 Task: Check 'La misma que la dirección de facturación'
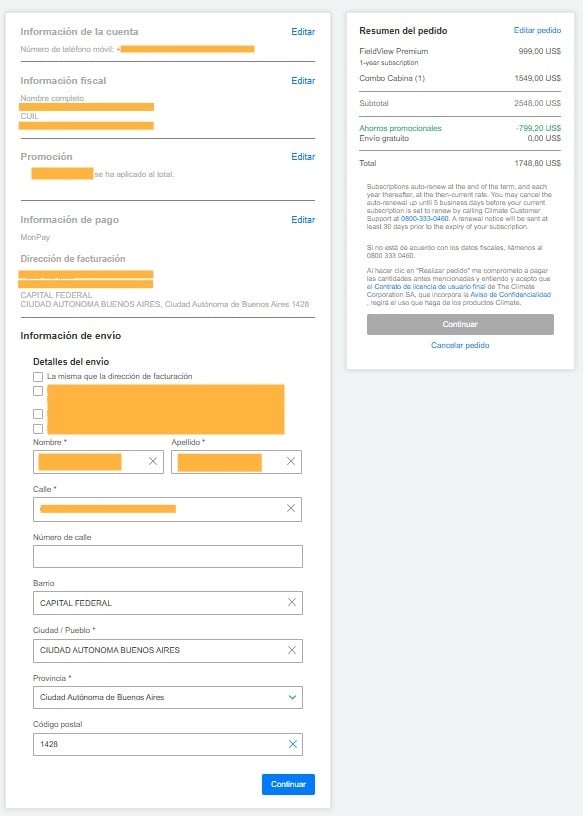point(38,376)
